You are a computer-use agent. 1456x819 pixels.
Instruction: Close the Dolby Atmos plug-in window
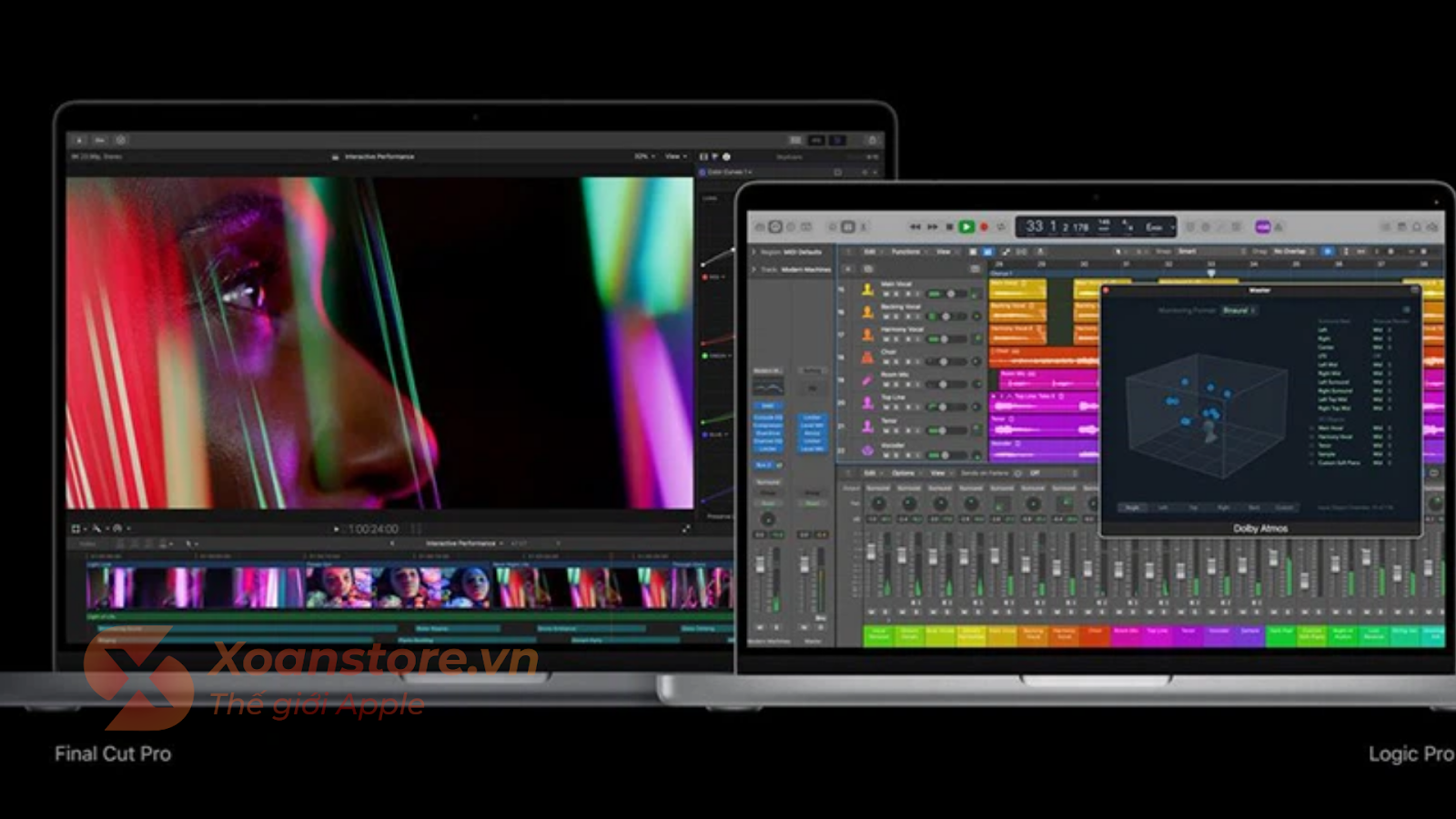tap(1106, 290)
